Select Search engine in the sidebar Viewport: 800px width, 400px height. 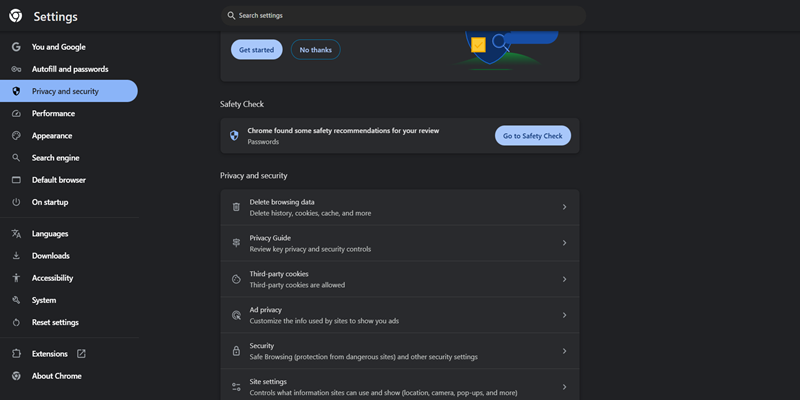pos(55,158)
